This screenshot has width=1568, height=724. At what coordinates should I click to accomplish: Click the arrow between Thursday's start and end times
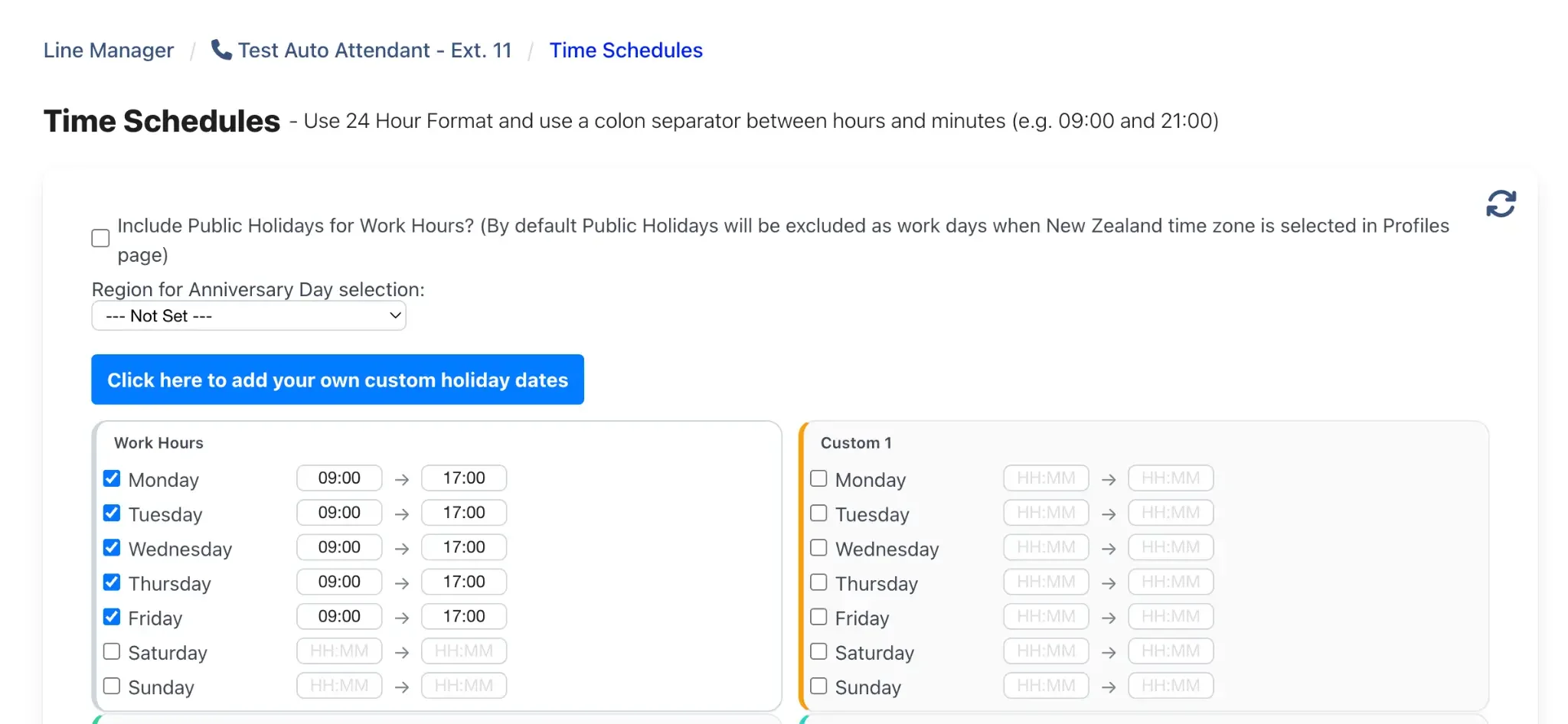[x=402, y=582]
